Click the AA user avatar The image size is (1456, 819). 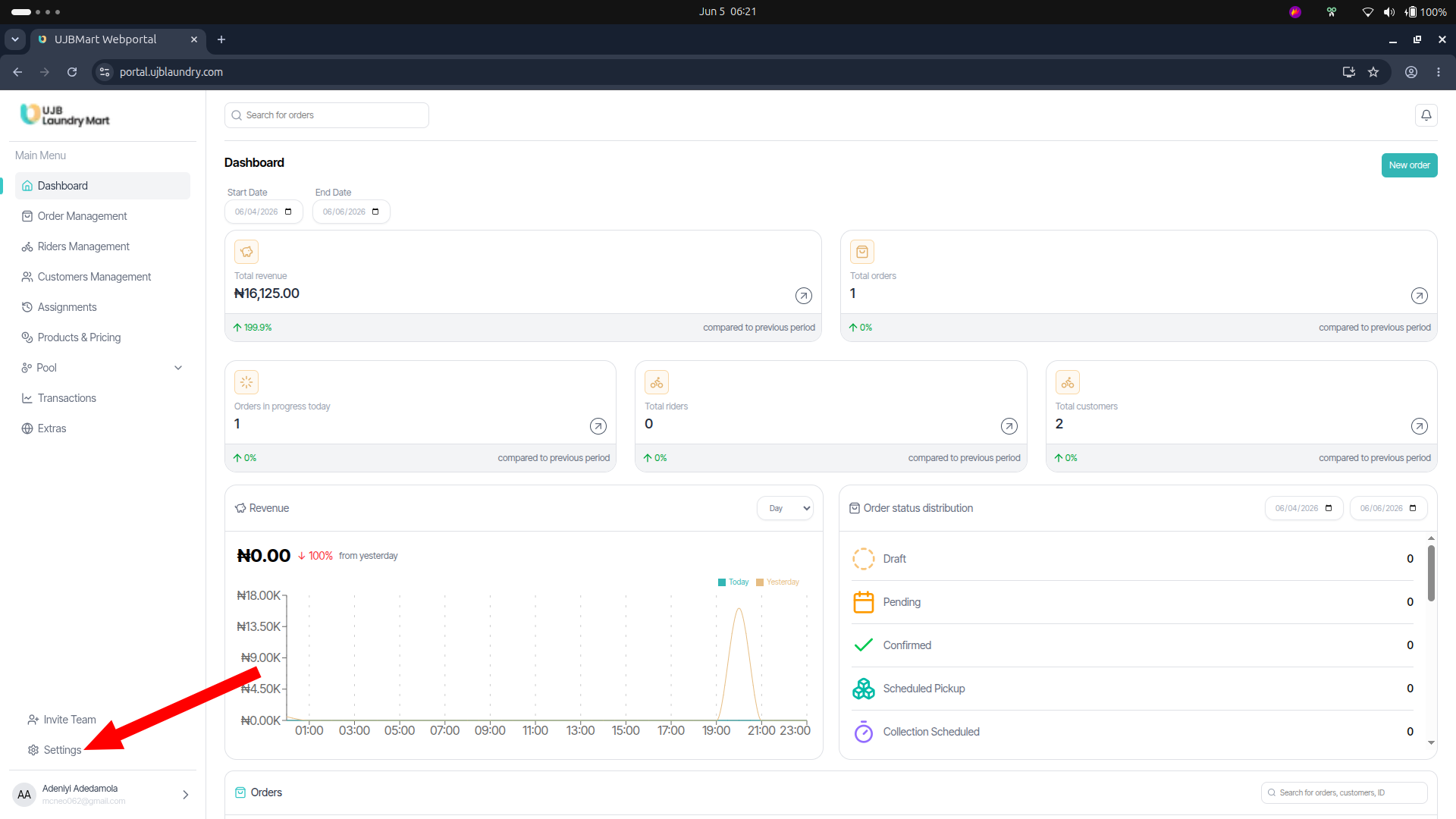(24, 795)
